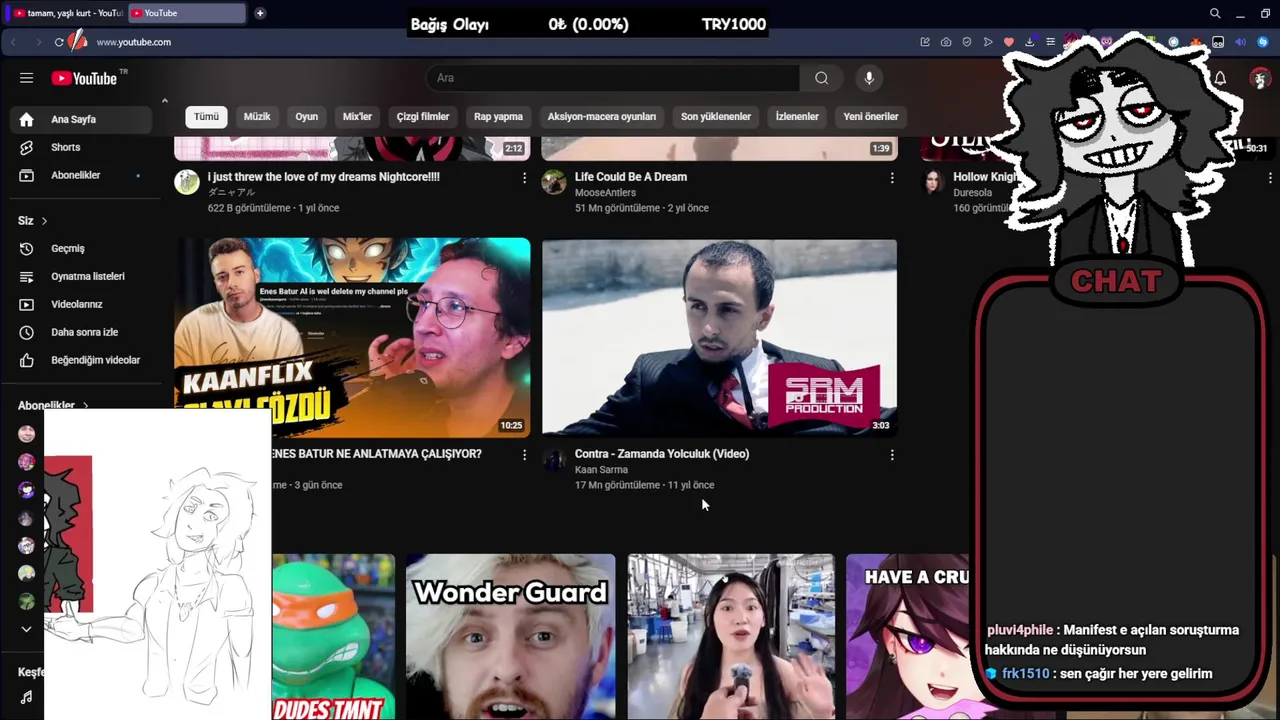Open the browser downloads icon
Viewport: 1280px width, 720px height.
[x=1029, y=42]
